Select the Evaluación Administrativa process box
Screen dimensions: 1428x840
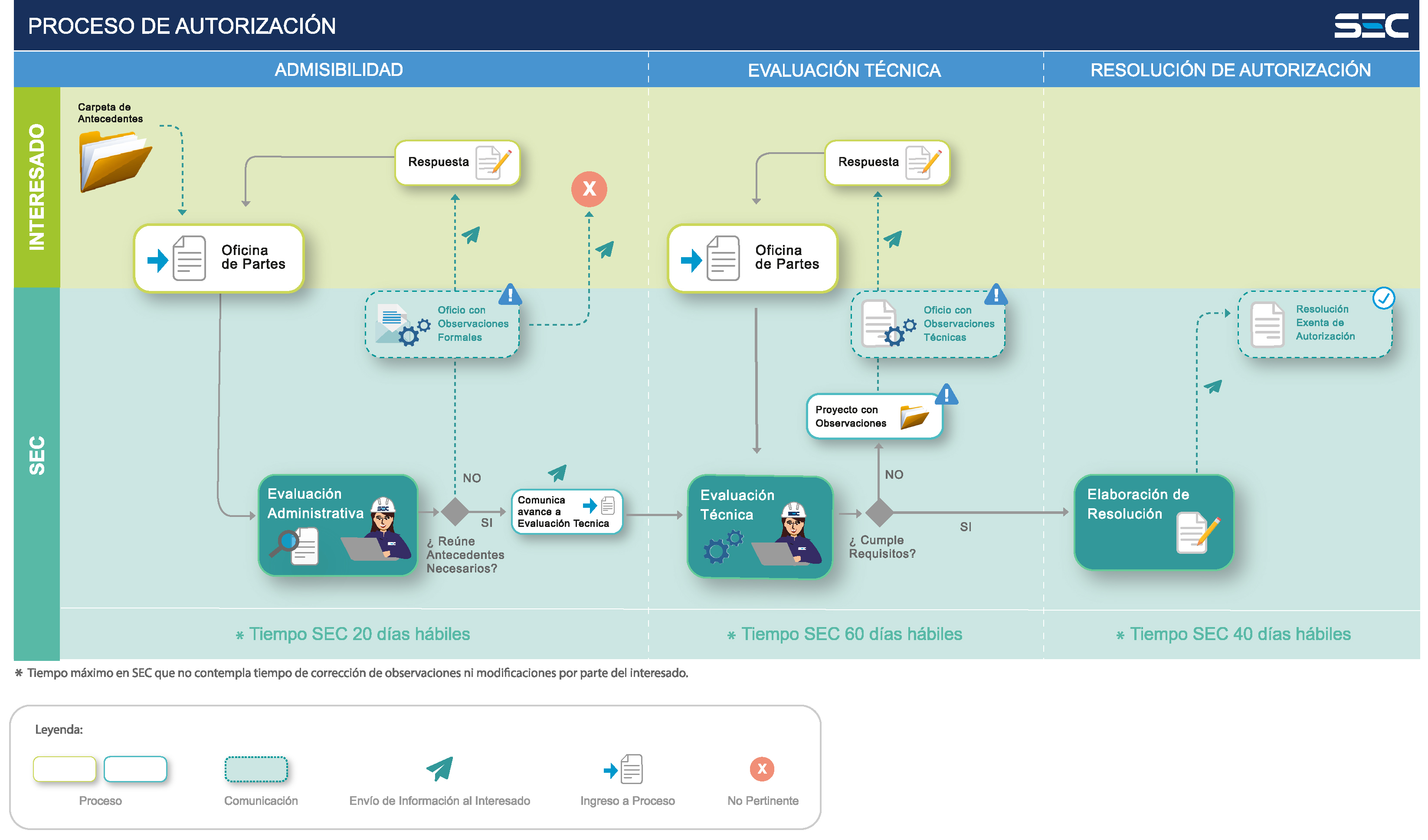(338, 525)
